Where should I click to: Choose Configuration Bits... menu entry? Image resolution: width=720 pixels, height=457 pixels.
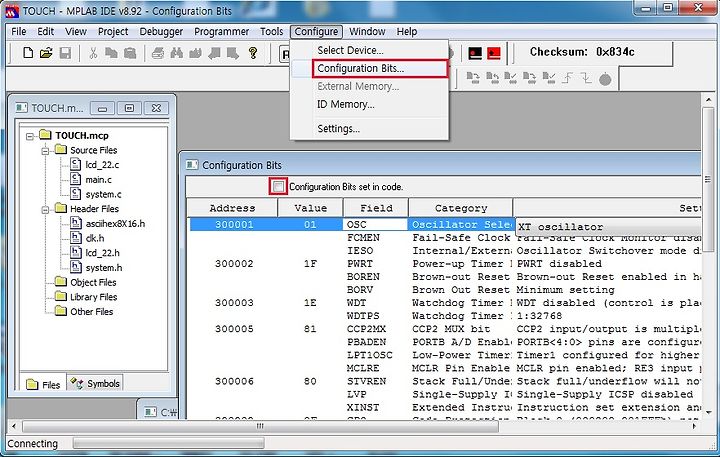[370, 68]
